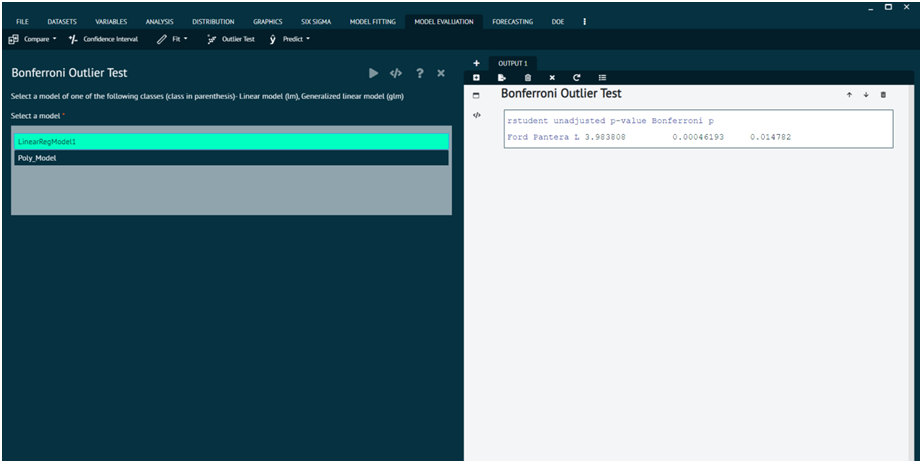
Task: Show the dialog's R code with the code icon
Action: pyautogui.click(x=396, y=73)
